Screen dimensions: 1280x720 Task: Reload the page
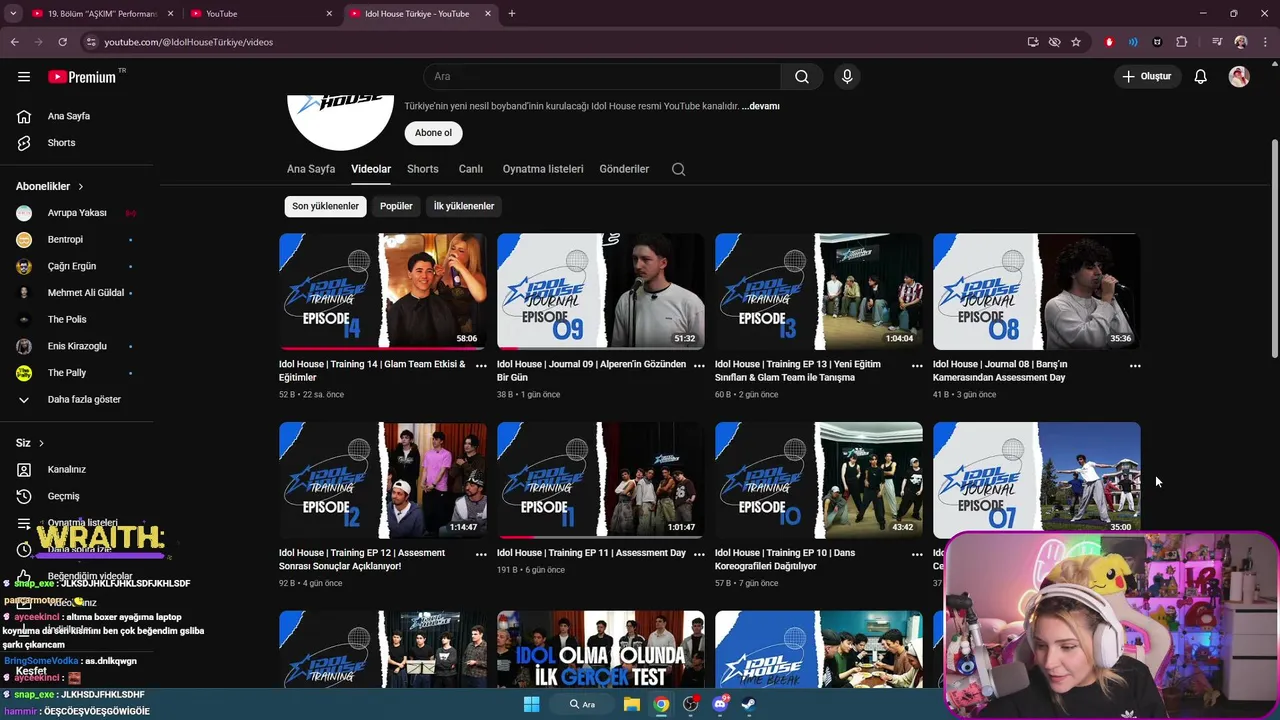(62, 42)
